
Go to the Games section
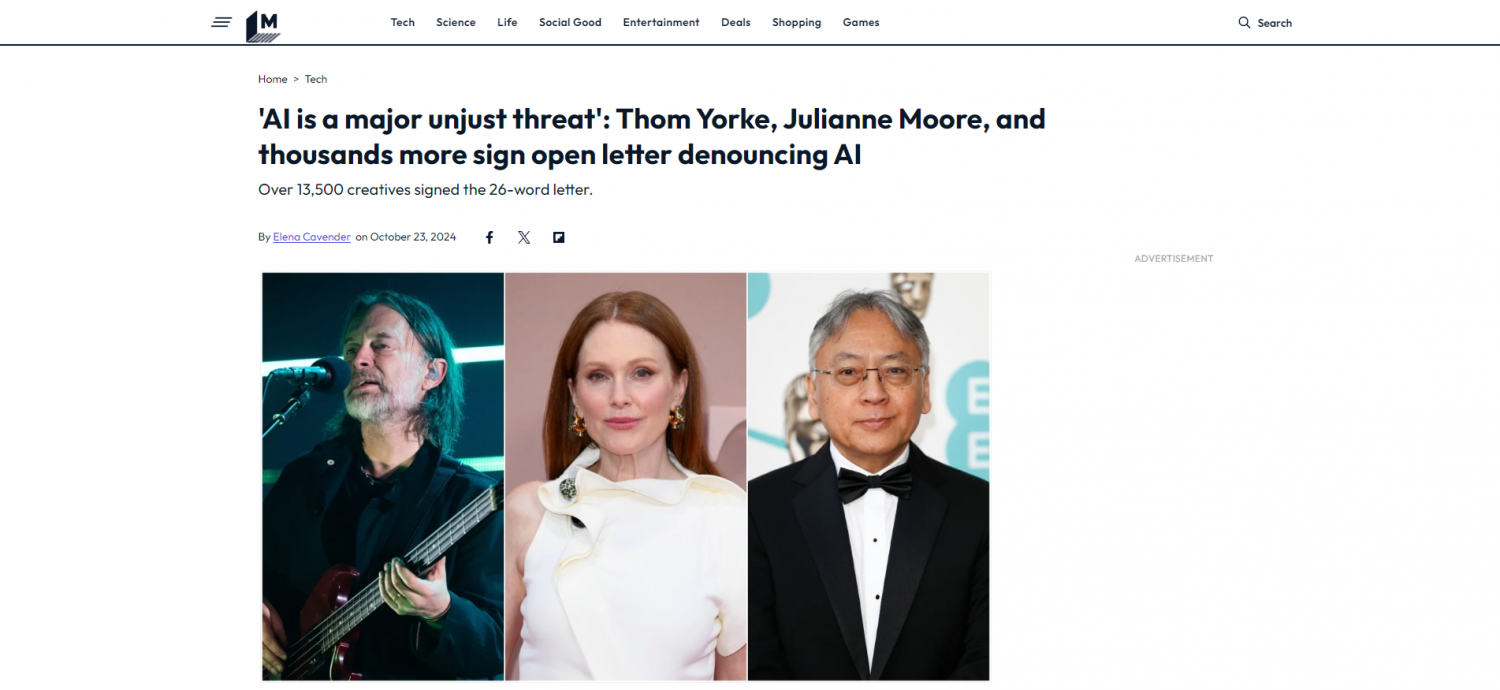tap(861, 22)
